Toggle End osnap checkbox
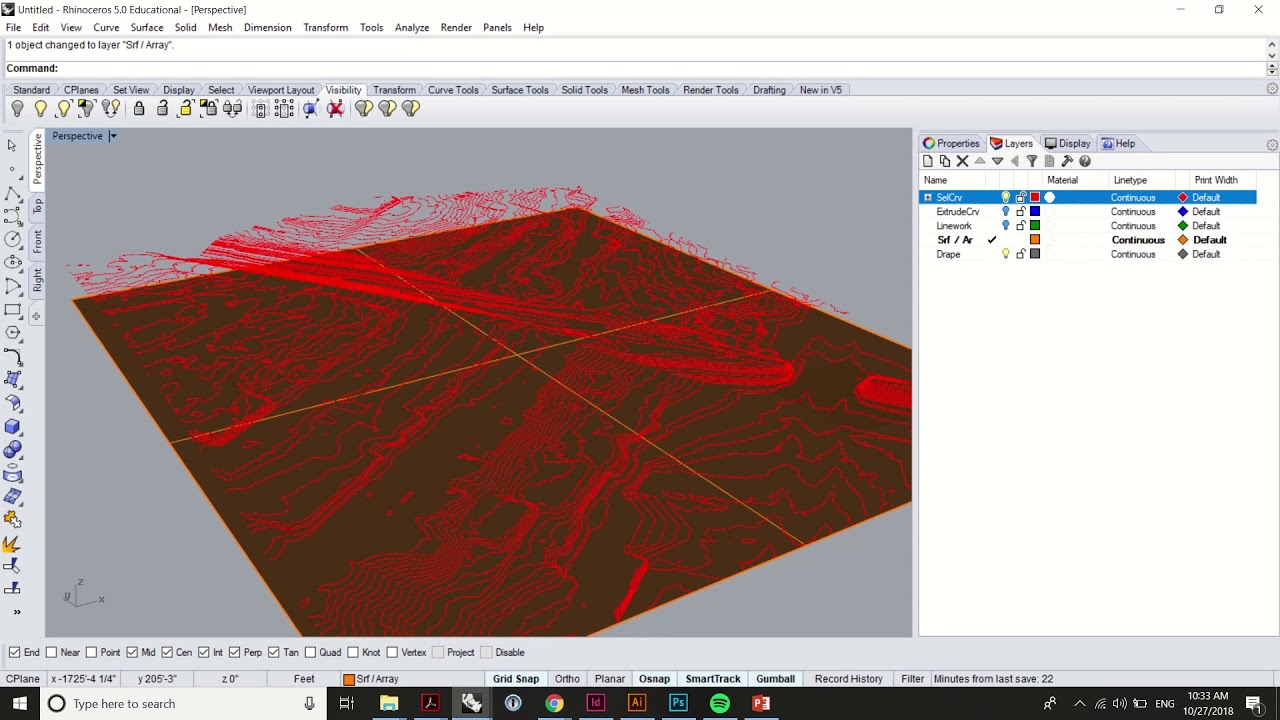The height and width of the screenshot is (720, 1280). point(14,652)
